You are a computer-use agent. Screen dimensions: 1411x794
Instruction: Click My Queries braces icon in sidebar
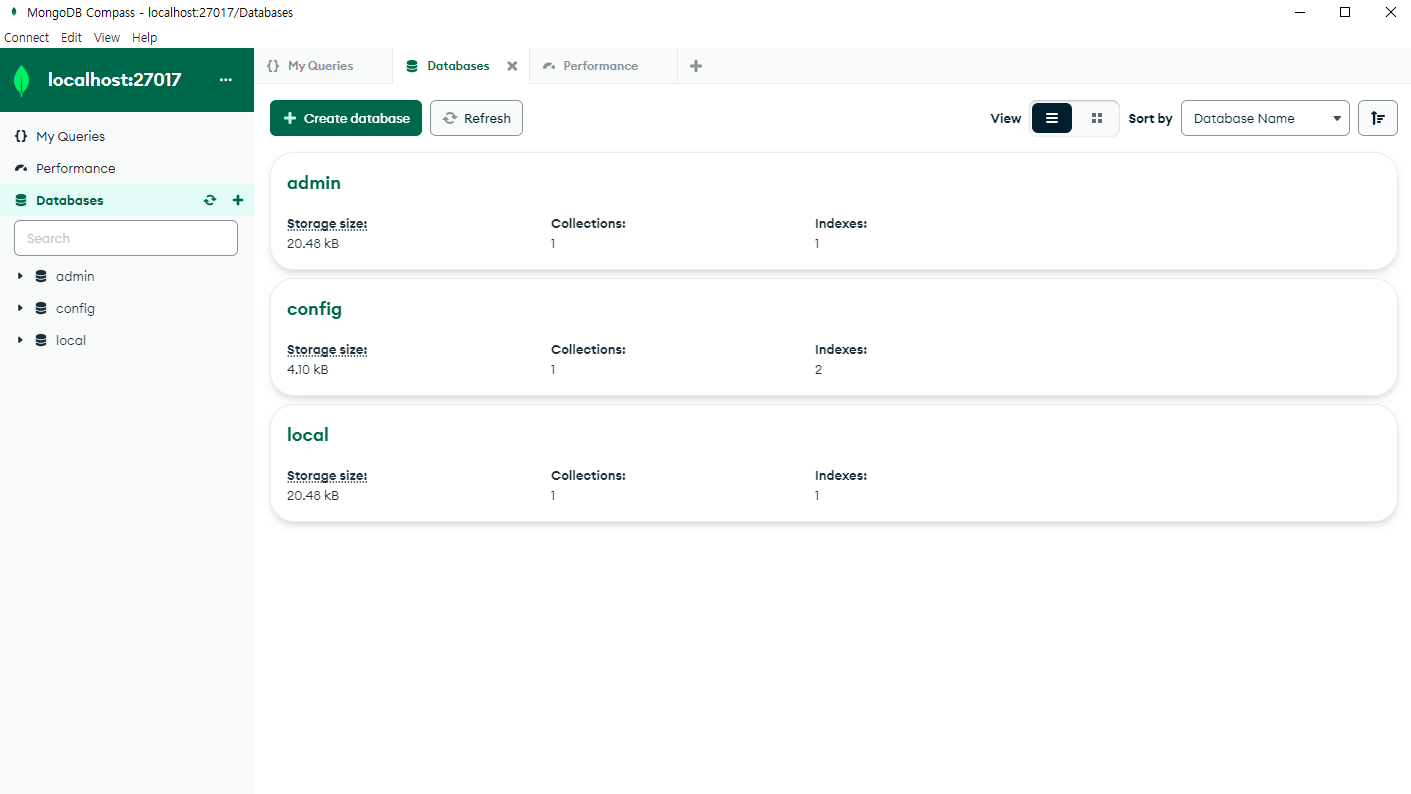[x=21, y=136]
